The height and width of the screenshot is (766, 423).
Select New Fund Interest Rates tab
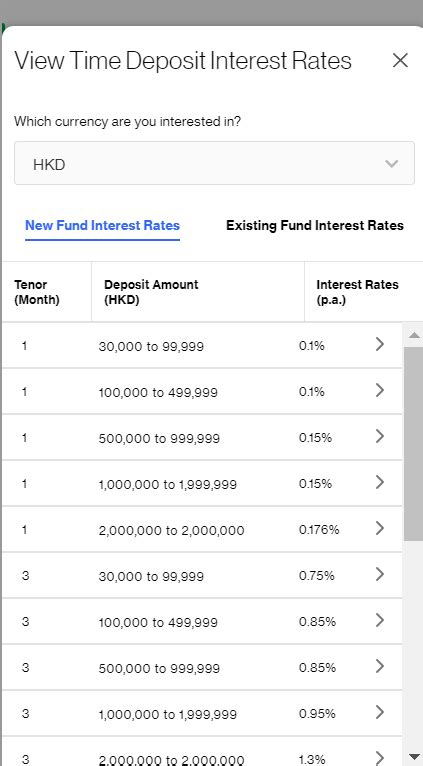102,226
